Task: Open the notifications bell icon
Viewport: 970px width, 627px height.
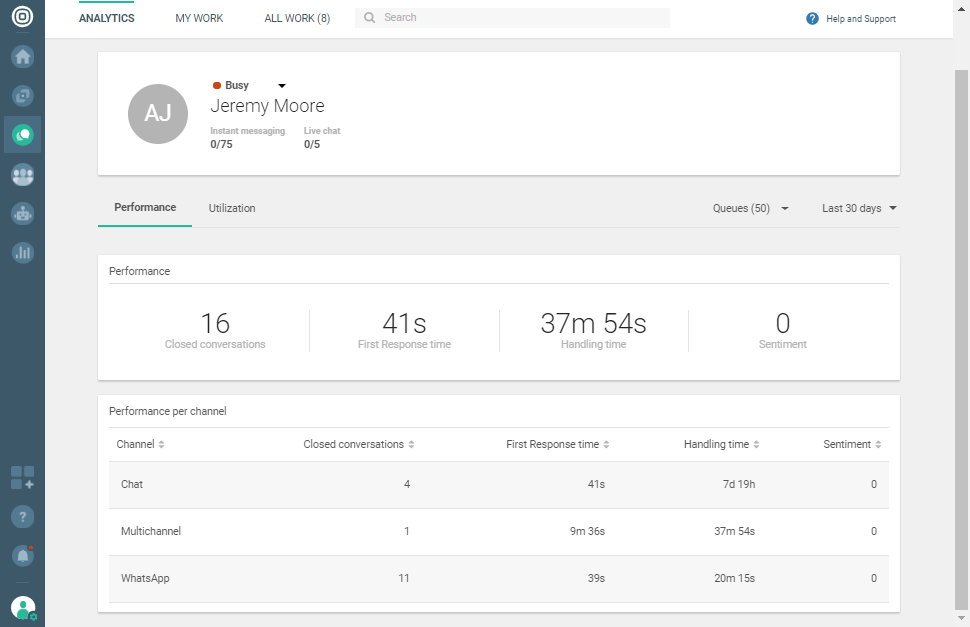Action: point(22,555)
